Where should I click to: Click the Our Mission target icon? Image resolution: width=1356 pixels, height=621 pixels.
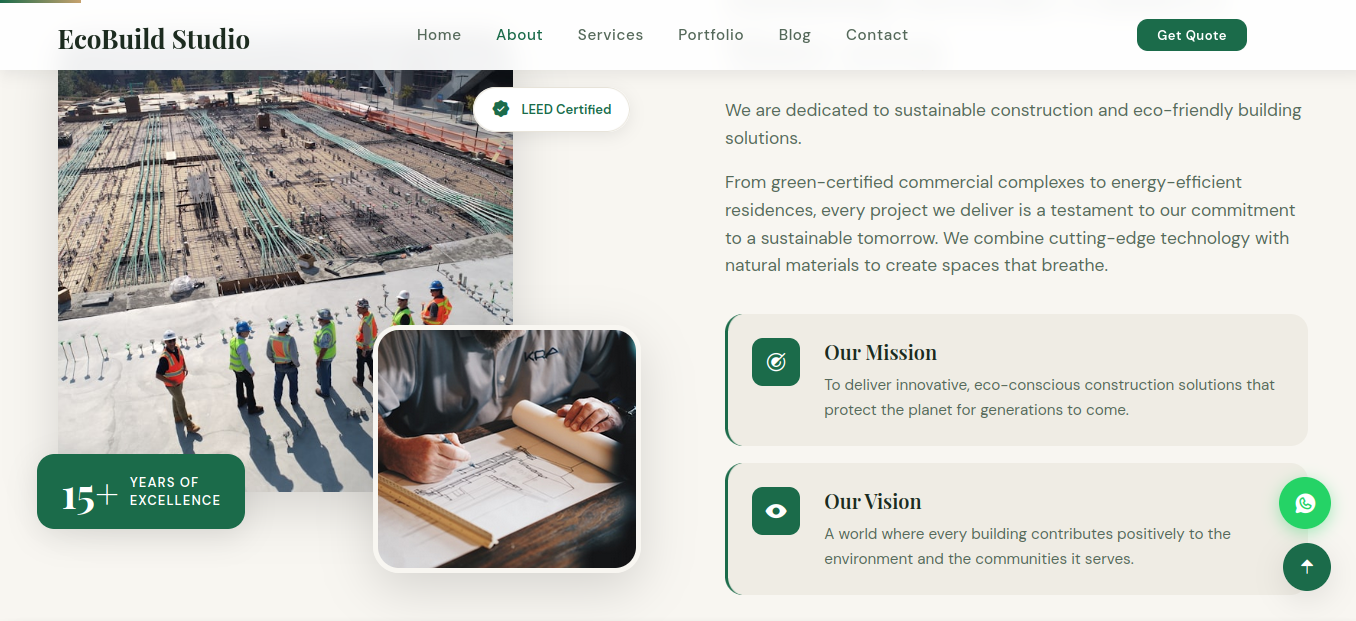point(776,362)
